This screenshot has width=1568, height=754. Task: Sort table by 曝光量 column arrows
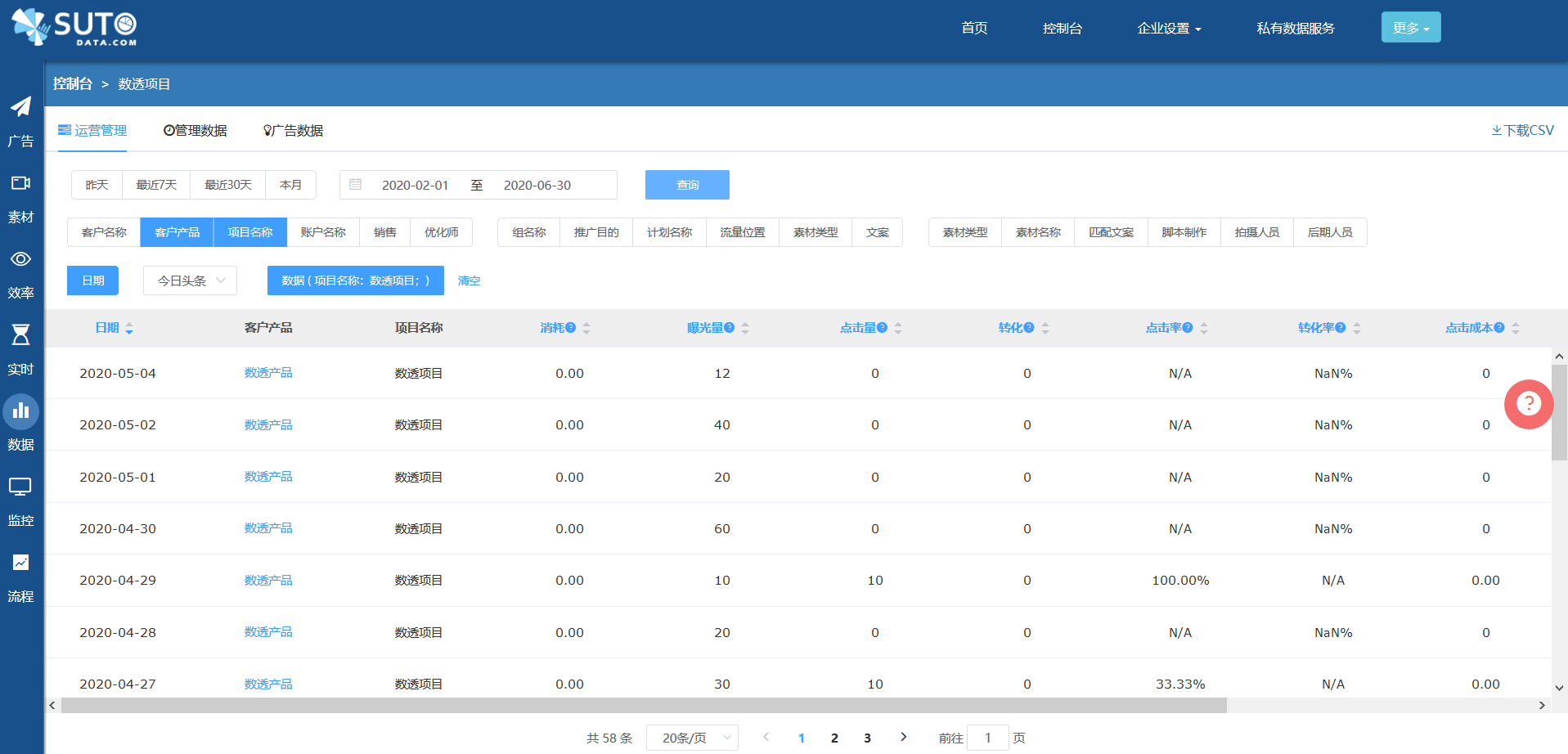click(745, 329)
